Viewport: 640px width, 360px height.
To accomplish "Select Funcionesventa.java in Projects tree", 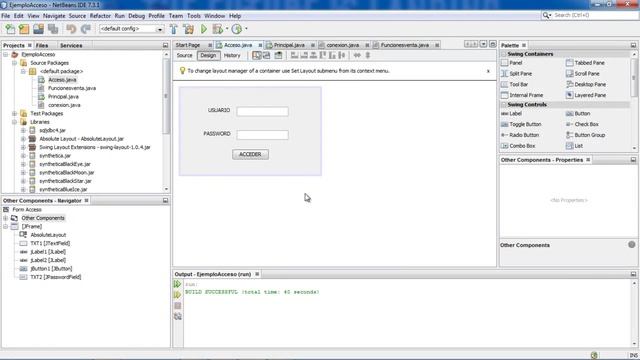I will pyautogui.click(x=72, y=88).
